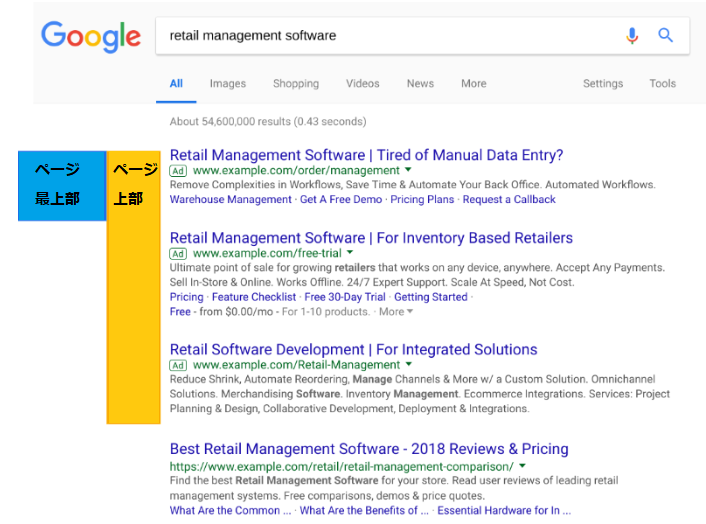The height and width of the screenshot is (524, 706).
Task: Click the https://www.example.com/retail/retail-management-comparison/ URL
Action: (342, 467)
